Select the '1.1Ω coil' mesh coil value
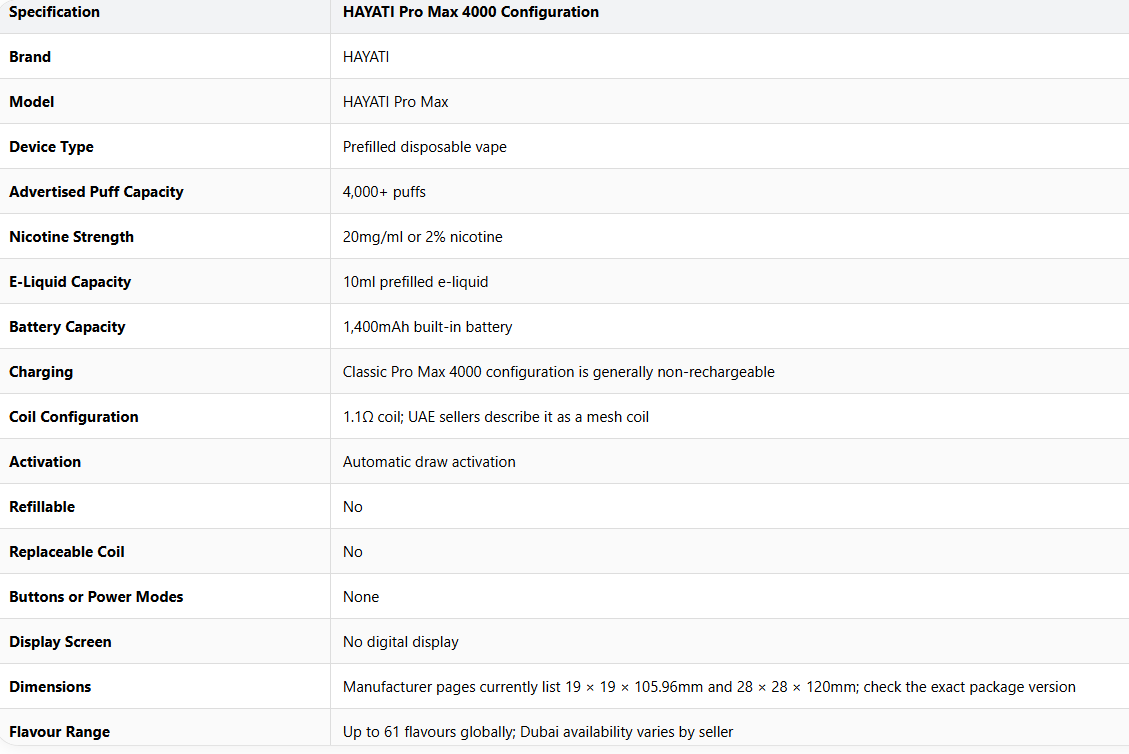 495,417
